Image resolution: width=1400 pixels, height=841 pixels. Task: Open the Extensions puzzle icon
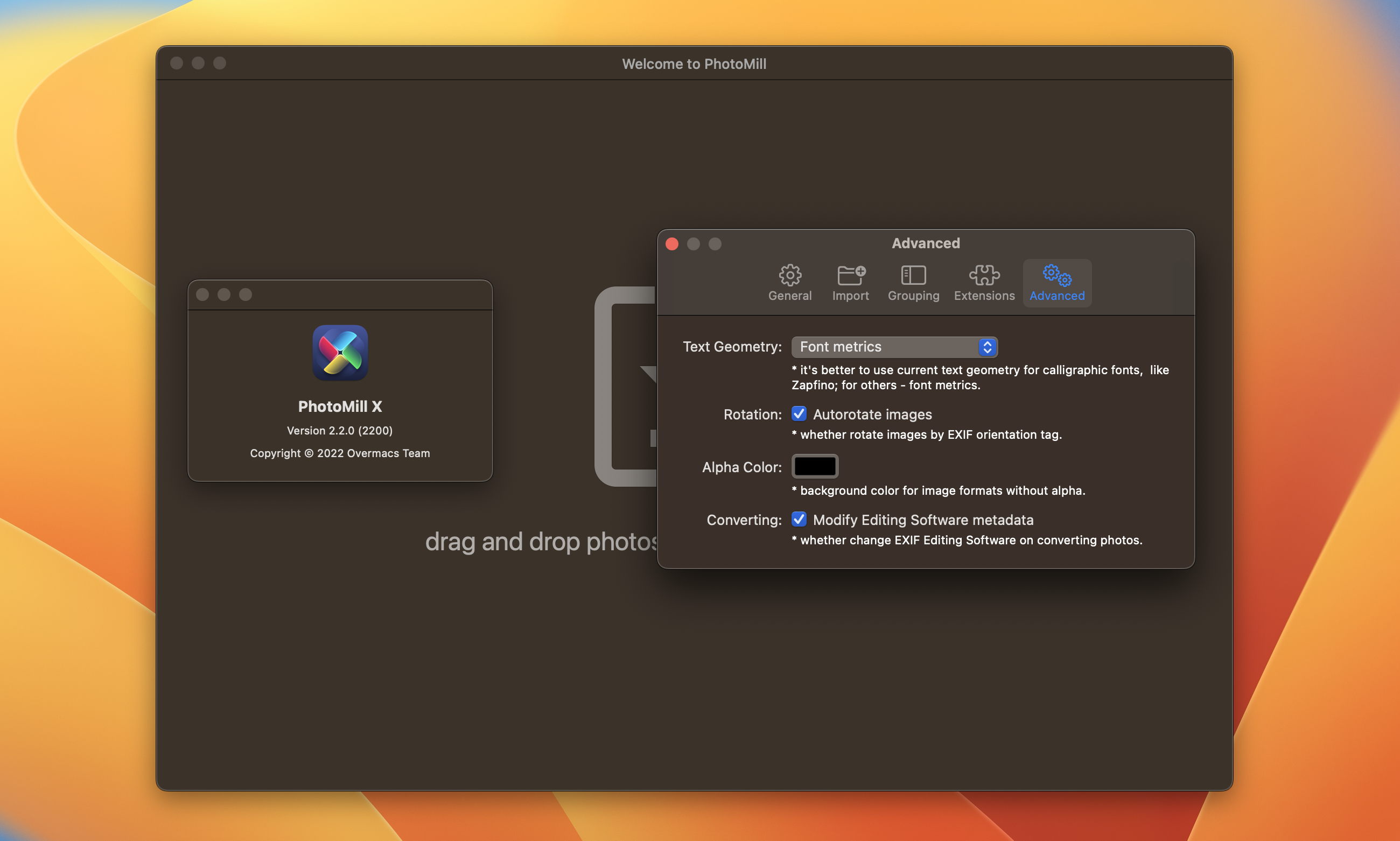pos(984,276)
